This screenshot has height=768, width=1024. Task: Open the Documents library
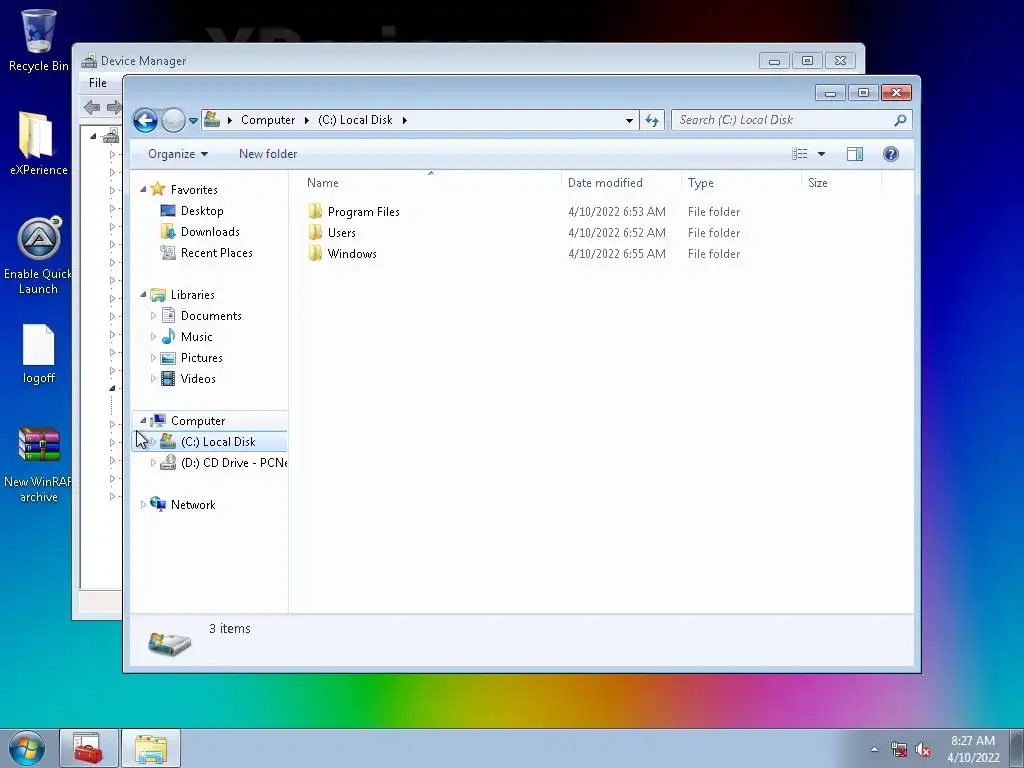tap(211, 316)
